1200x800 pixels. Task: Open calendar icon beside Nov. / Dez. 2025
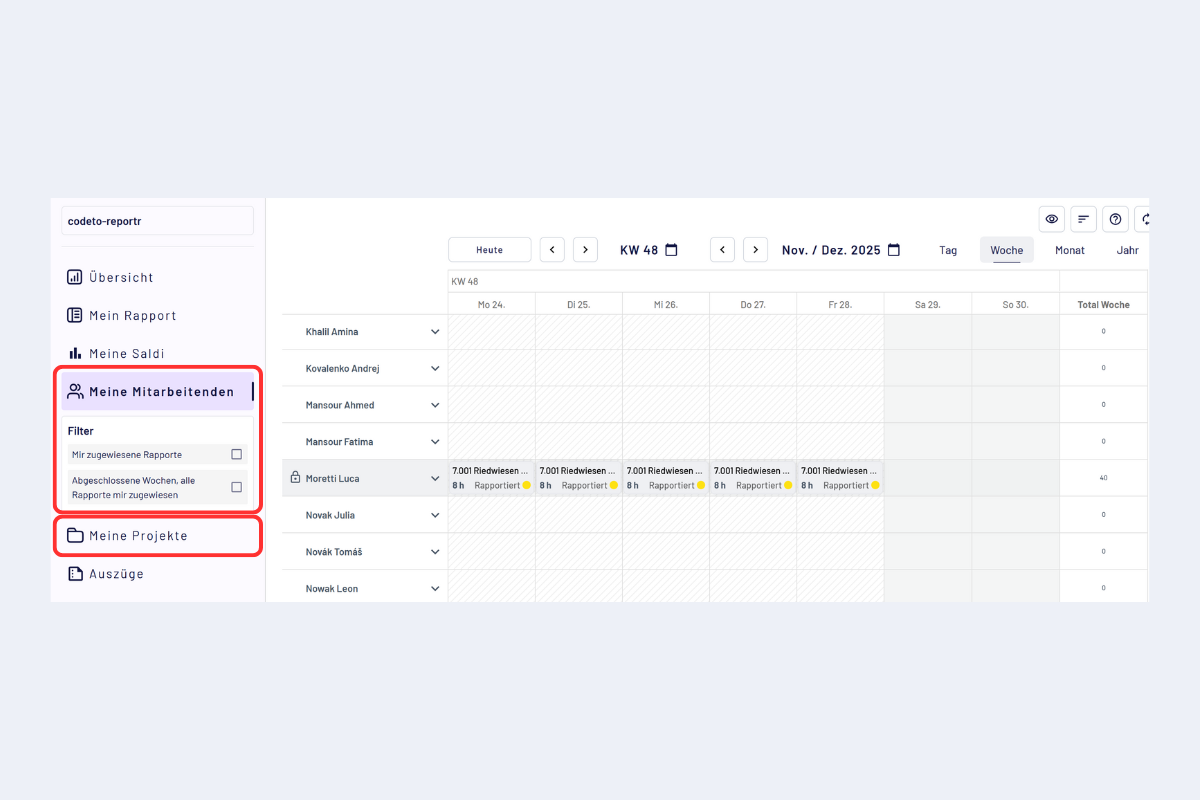(894, 250)
